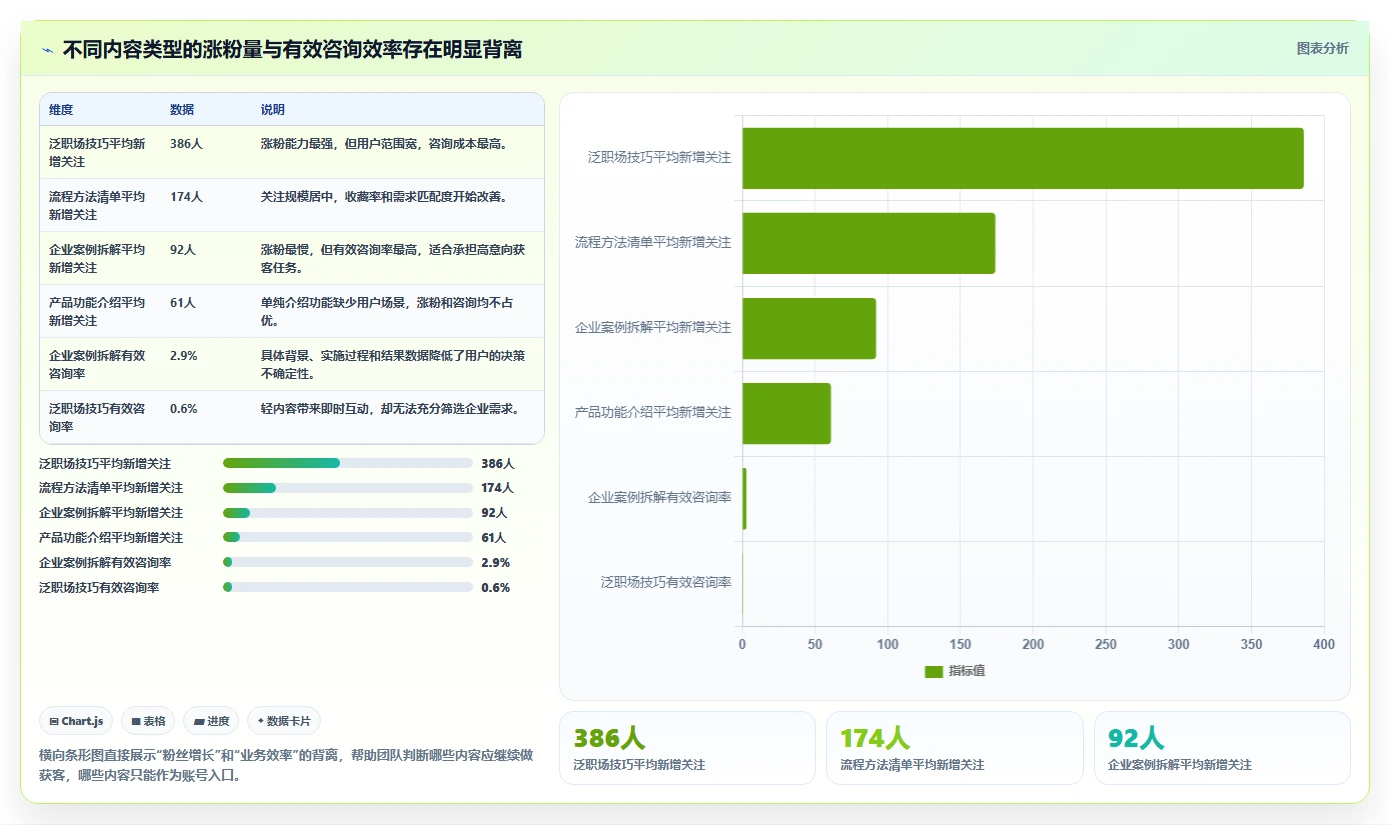Click description starting 涨粉能力最强
The image size is (1390, 825).
click(x=385, y=144)
